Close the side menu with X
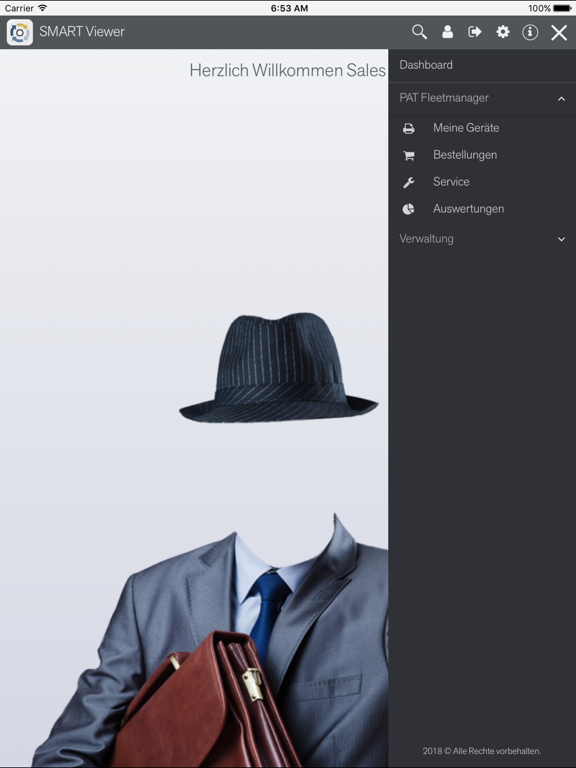576x768 pixels. pyautogui.click(x=559, y=33)
